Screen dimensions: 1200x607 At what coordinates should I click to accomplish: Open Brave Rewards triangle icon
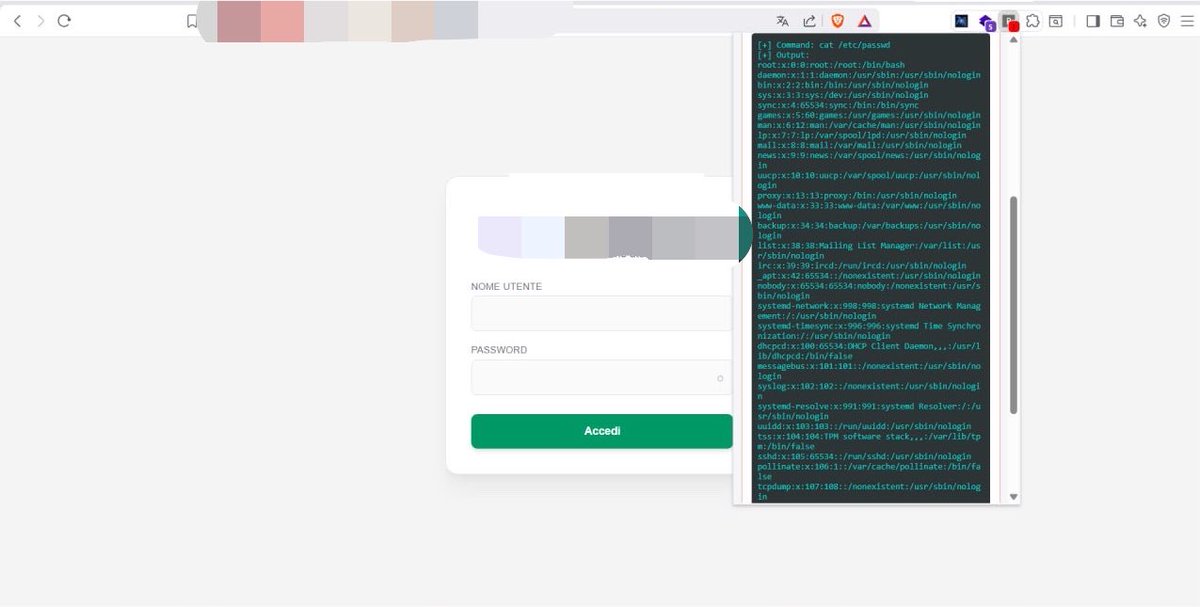864,20
